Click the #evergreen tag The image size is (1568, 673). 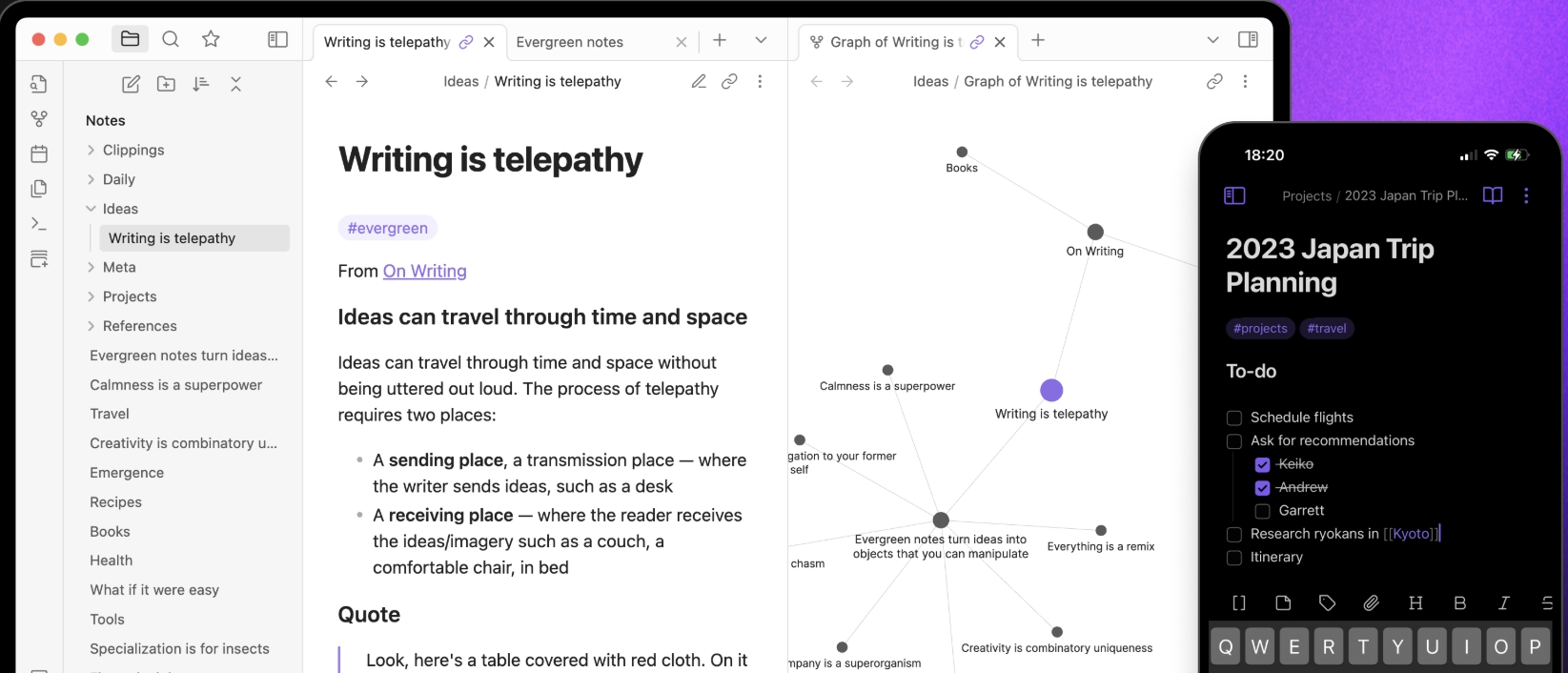coord(387,228)
